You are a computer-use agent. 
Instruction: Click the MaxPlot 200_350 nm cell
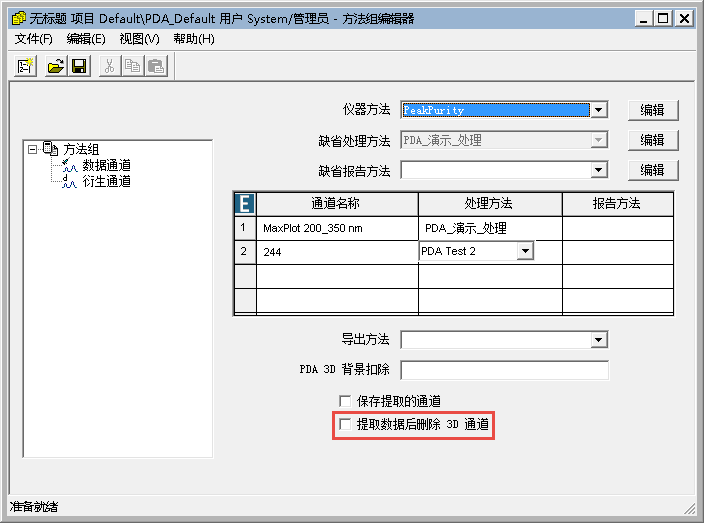(337, 228)
